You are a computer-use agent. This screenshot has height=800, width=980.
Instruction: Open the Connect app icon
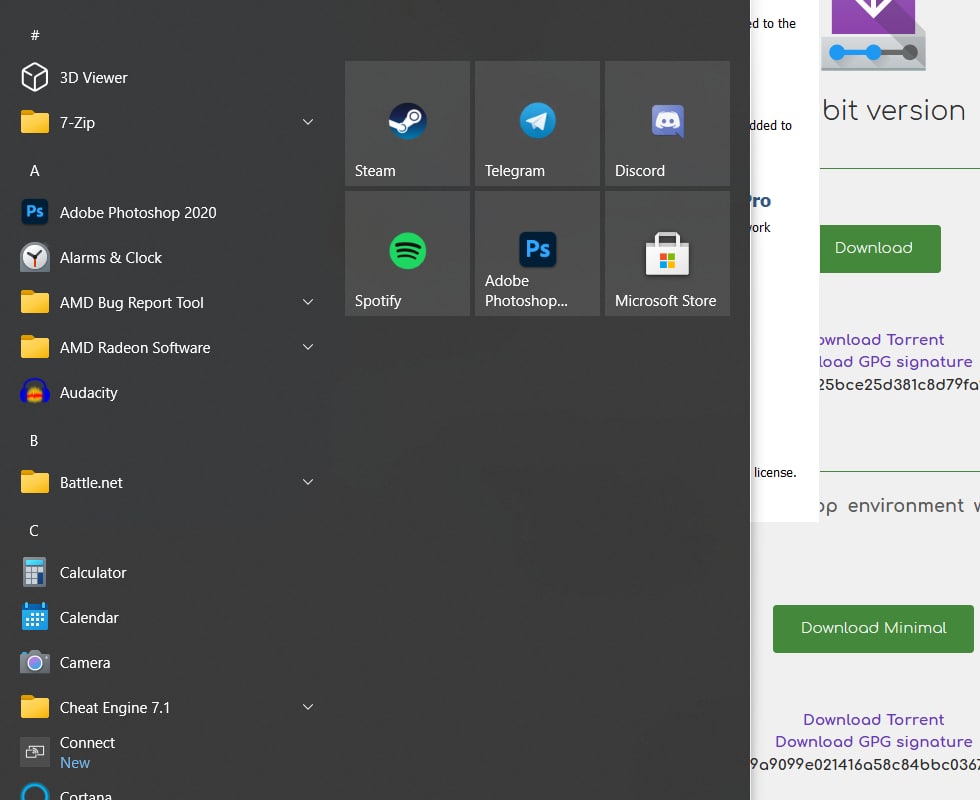pyautogui.click(x=34, y=752)
